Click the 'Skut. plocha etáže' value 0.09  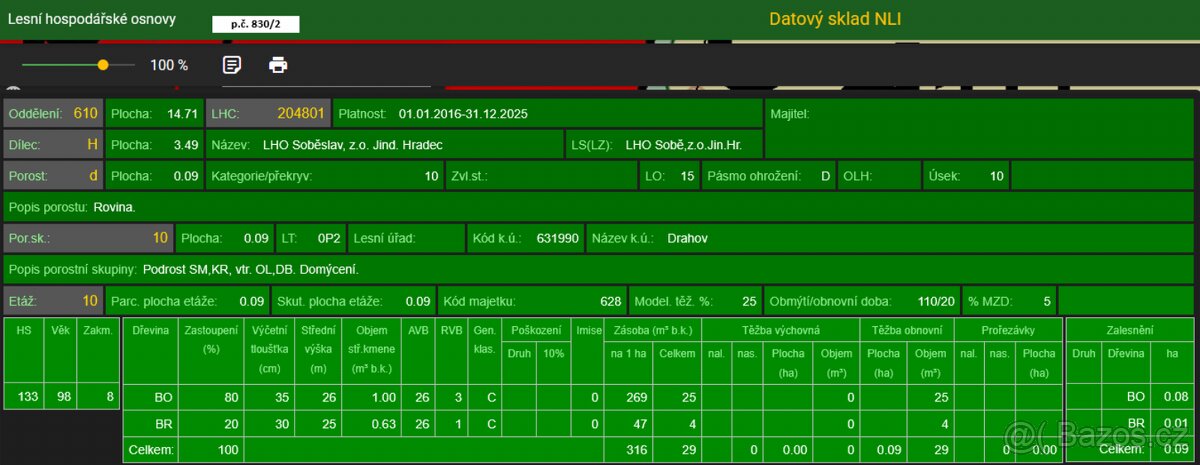pos(418,301)
